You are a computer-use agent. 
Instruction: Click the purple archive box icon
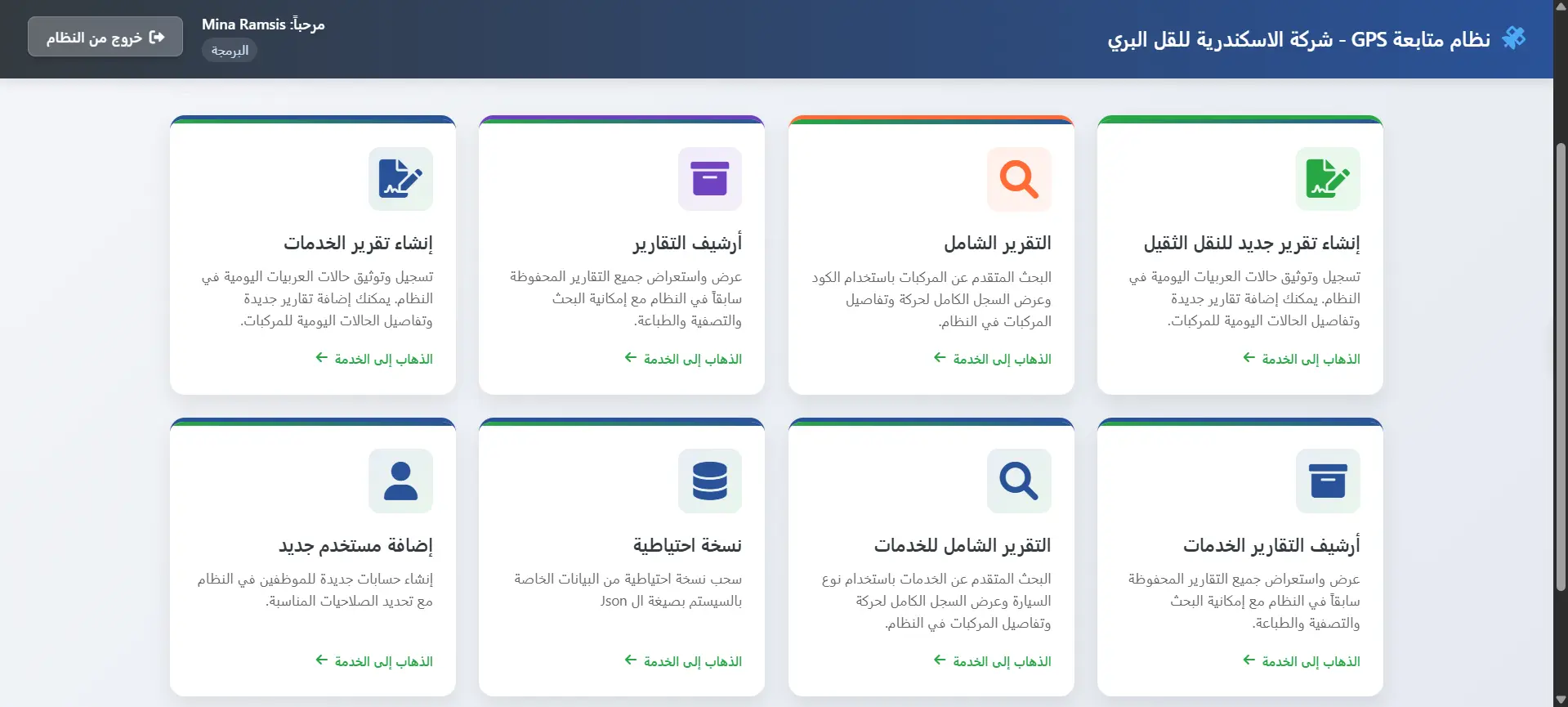pyautogui.click(x=709, y=179)
